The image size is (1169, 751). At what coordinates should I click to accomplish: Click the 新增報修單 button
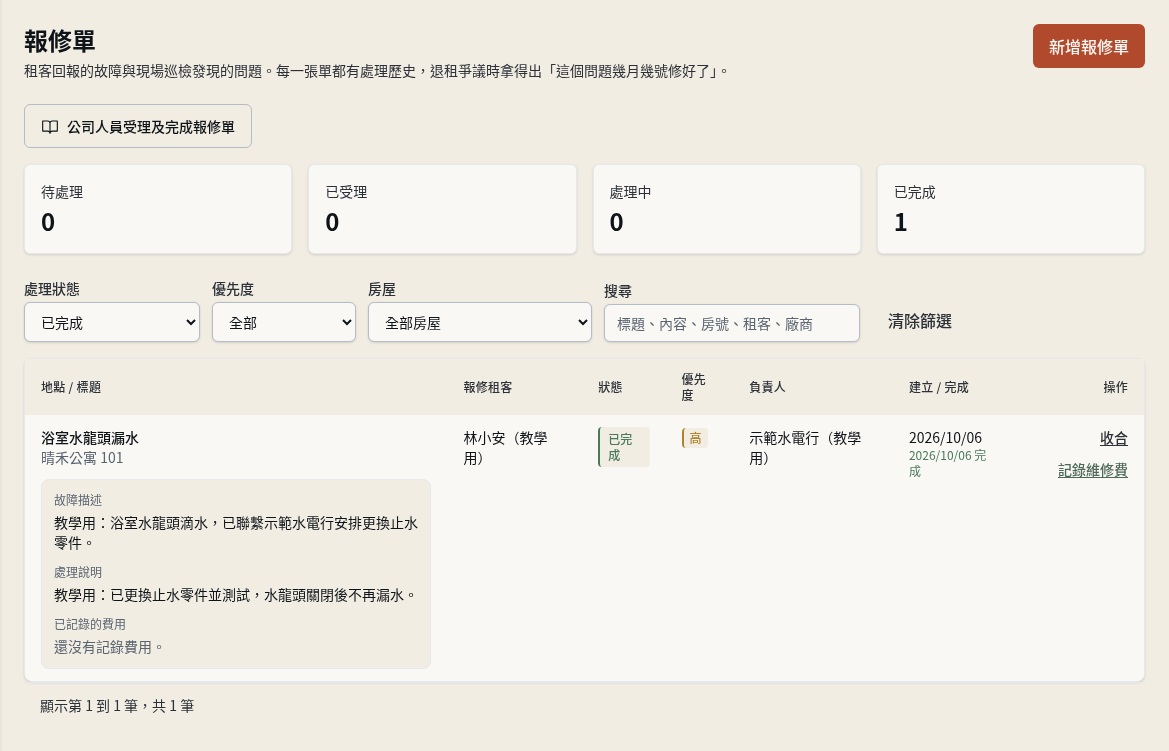point(1088,46)
